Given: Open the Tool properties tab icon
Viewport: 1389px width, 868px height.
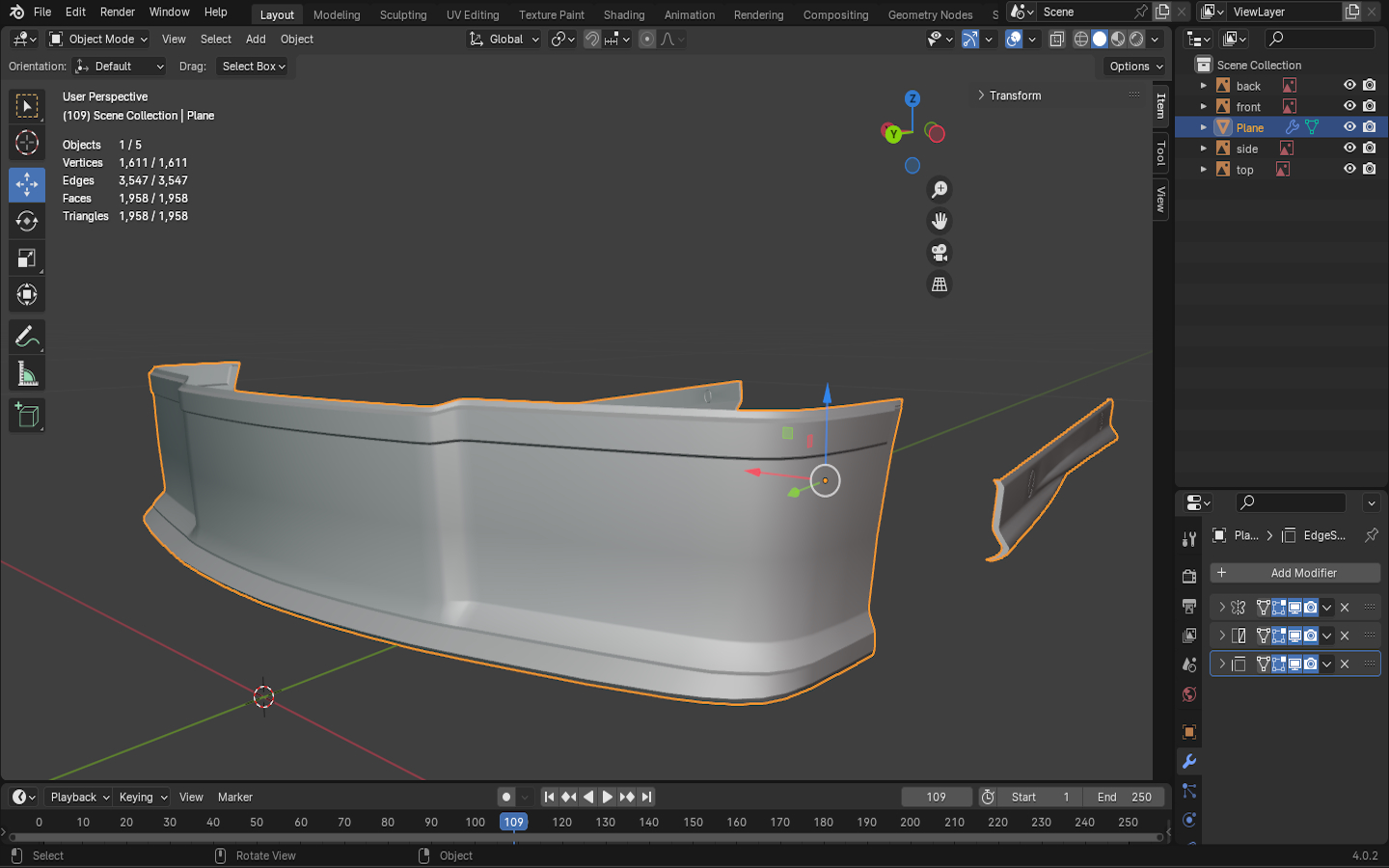Looking at the screenshot, I should (x=1189, y=539).
